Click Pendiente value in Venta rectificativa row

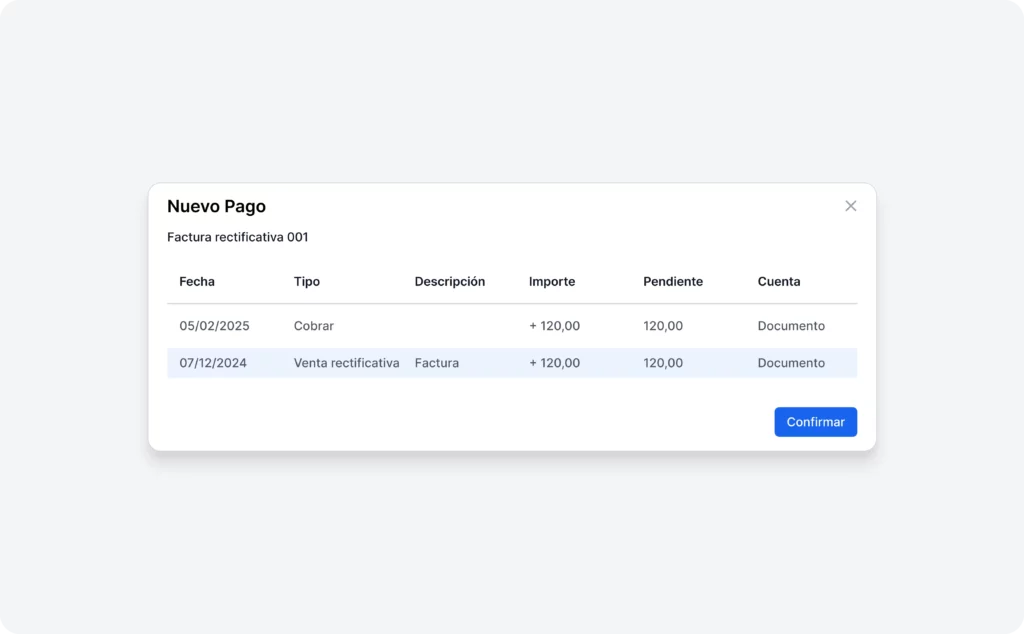pyautogui.click(x=663, y=363)
